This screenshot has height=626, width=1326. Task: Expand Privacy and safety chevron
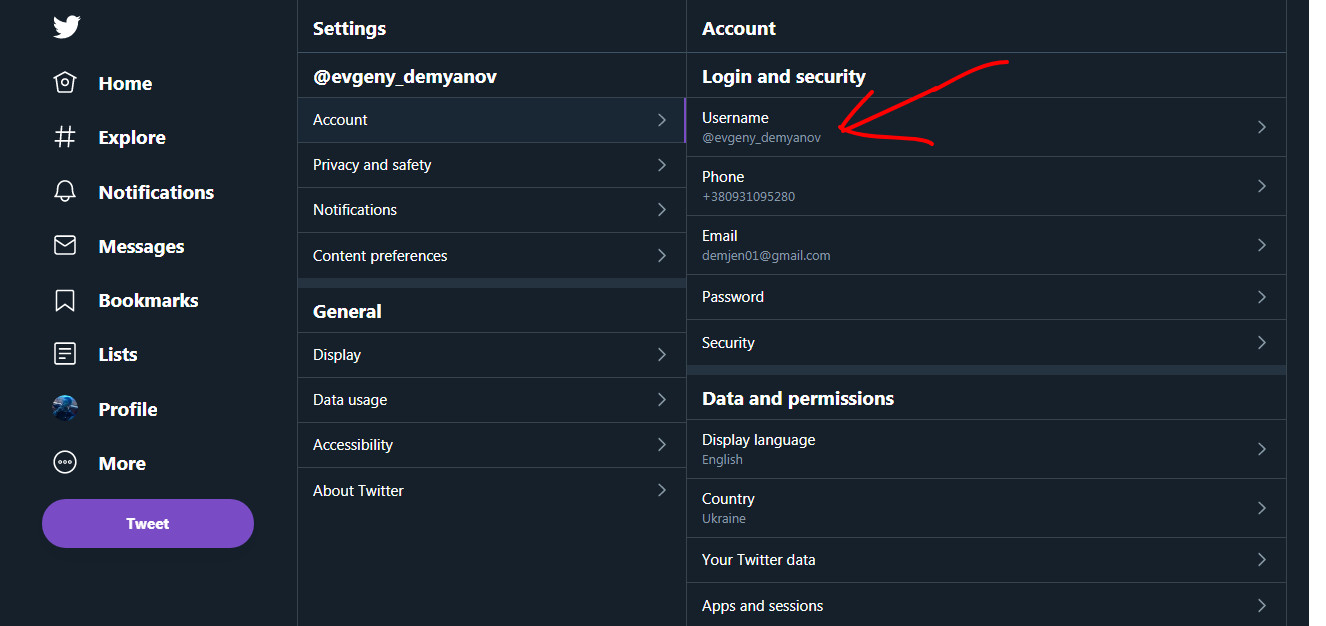(x=661, y=165)
